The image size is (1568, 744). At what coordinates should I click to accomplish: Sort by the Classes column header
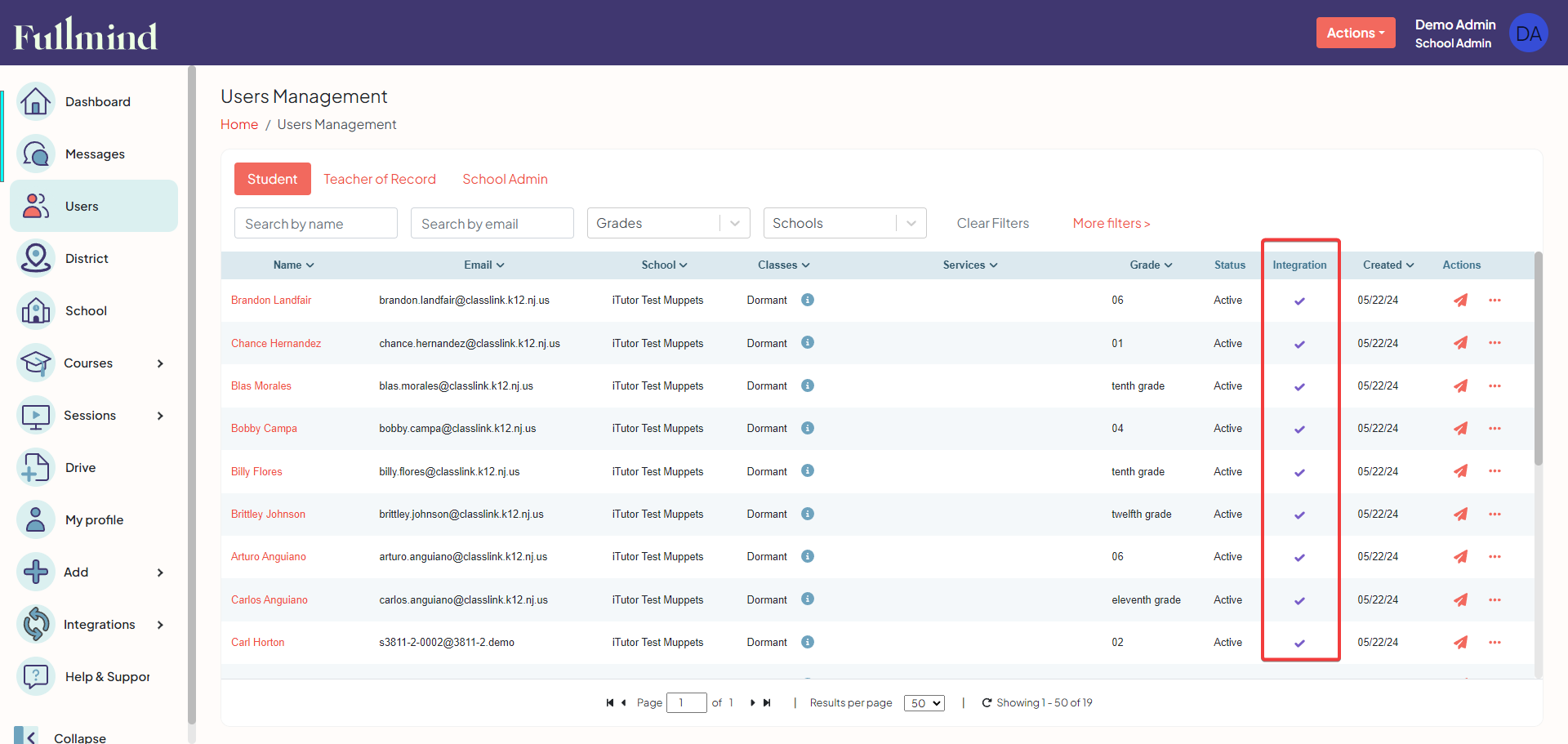(784, 265)
